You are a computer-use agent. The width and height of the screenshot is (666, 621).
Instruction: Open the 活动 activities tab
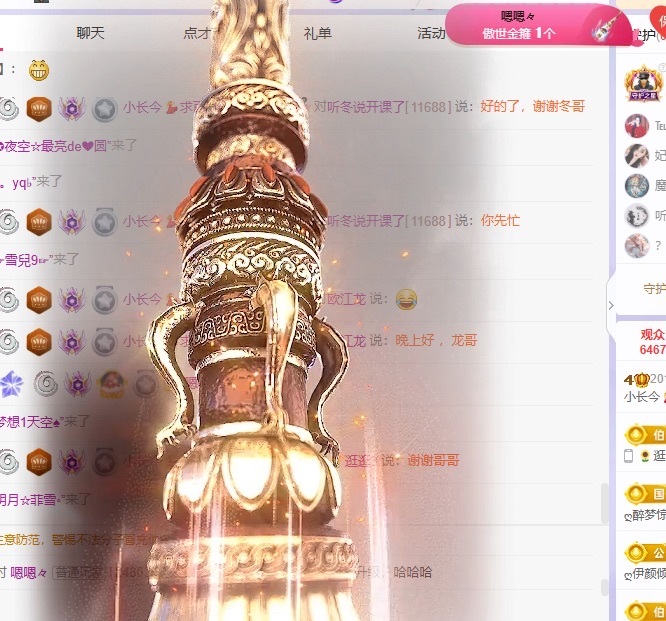(431, 33)
